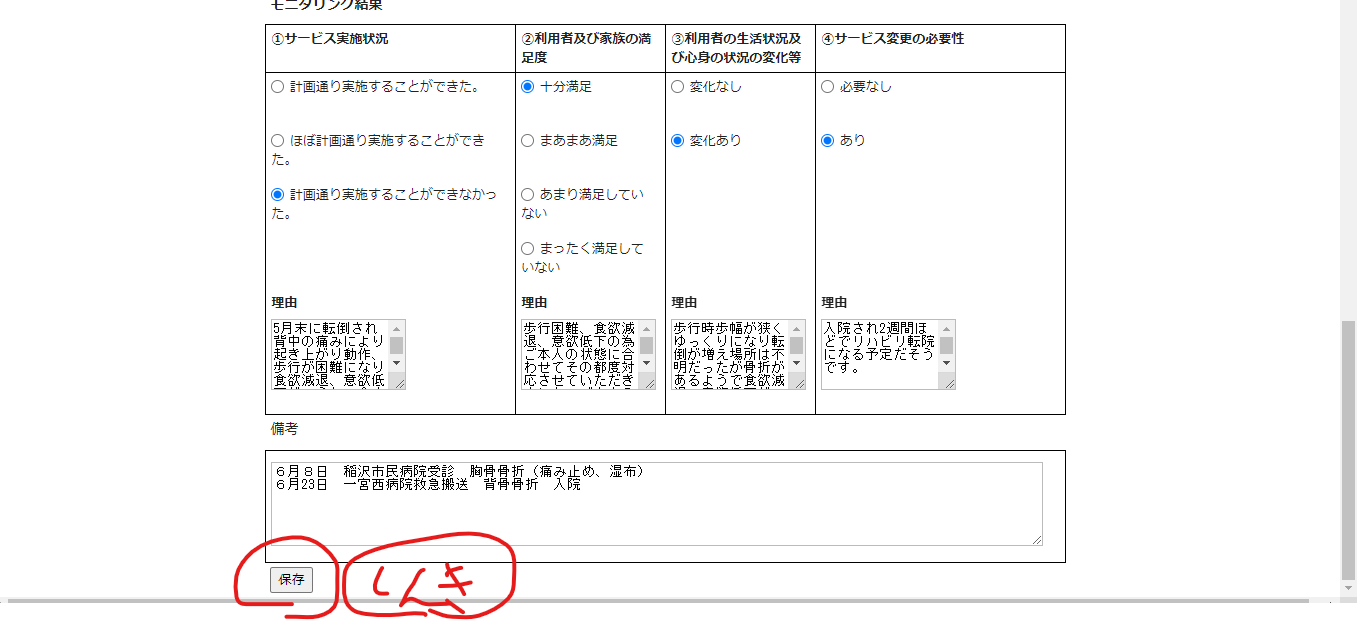Image resolution: width=1357 pixels, height=620 pixels.
Task: Select '計画通り実施することができなかった。' radio button
Action: pos(278,195)
